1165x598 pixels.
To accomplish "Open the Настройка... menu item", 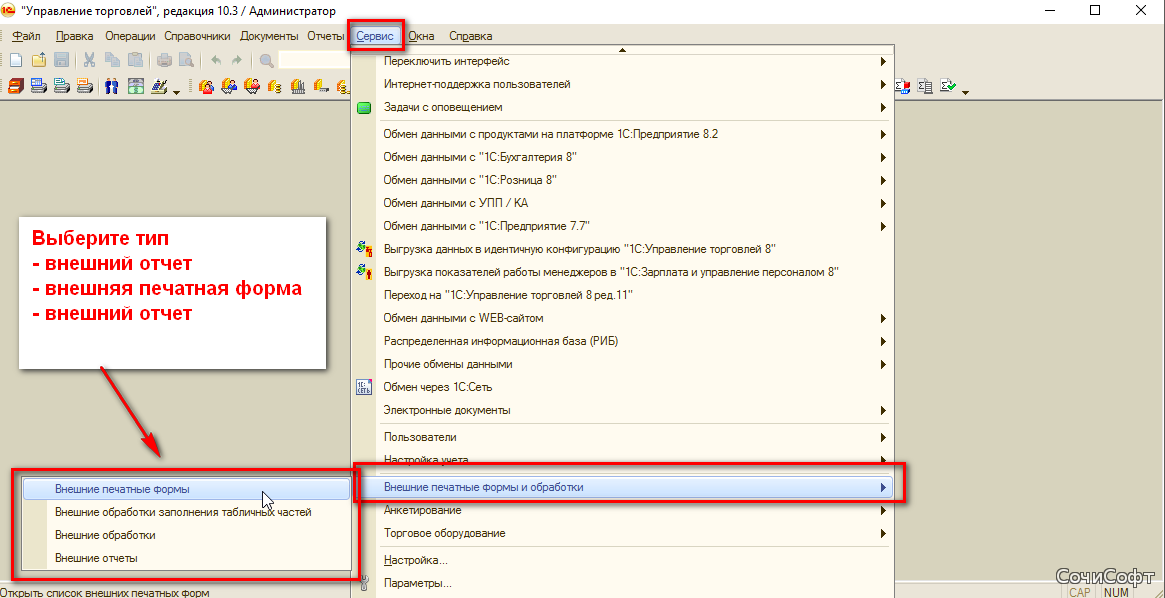I will click(x=623, y=560).
